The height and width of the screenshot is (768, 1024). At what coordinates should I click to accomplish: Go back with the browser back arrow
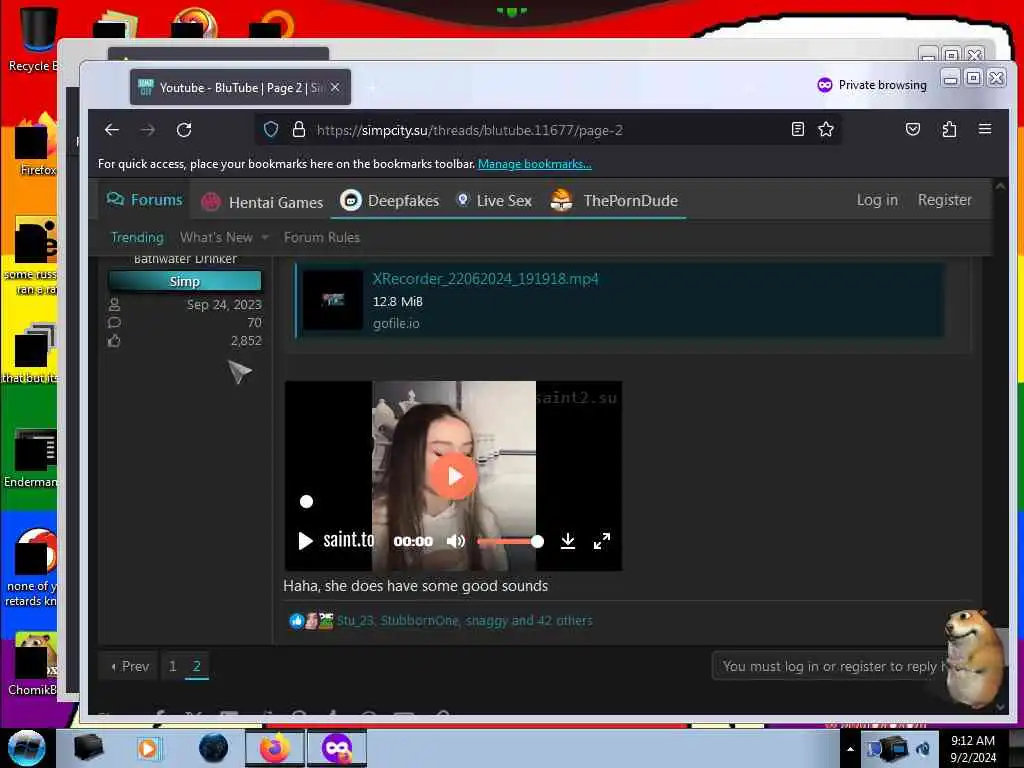pos(112,130)
